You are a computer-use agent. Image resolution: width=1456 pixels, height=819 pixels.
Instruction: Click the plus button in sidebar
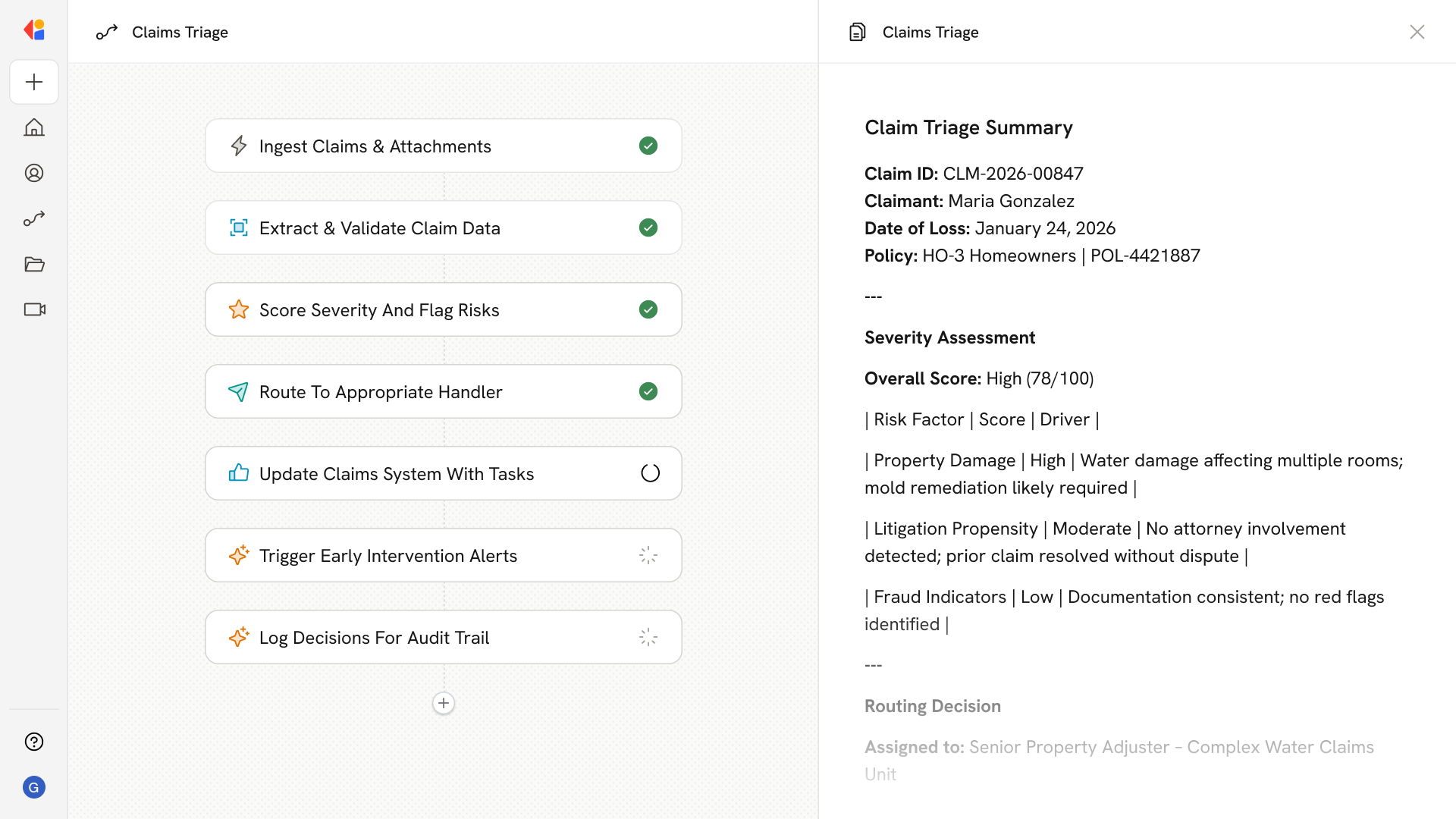tap(34, 82)
